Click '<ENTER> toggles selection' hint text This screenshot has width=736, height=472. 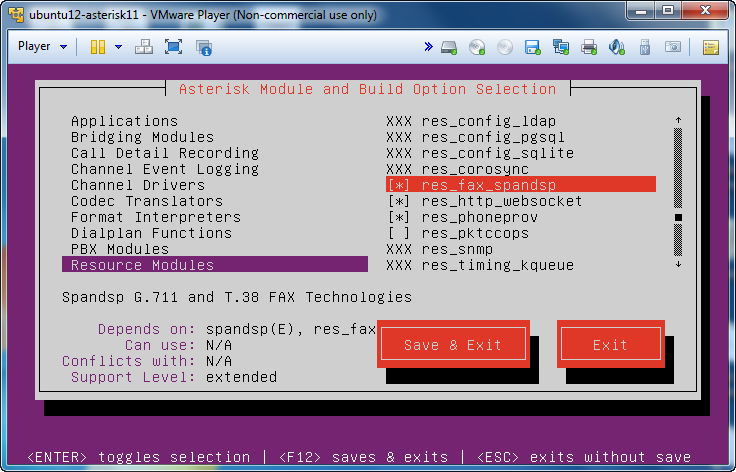pos(138,457)
